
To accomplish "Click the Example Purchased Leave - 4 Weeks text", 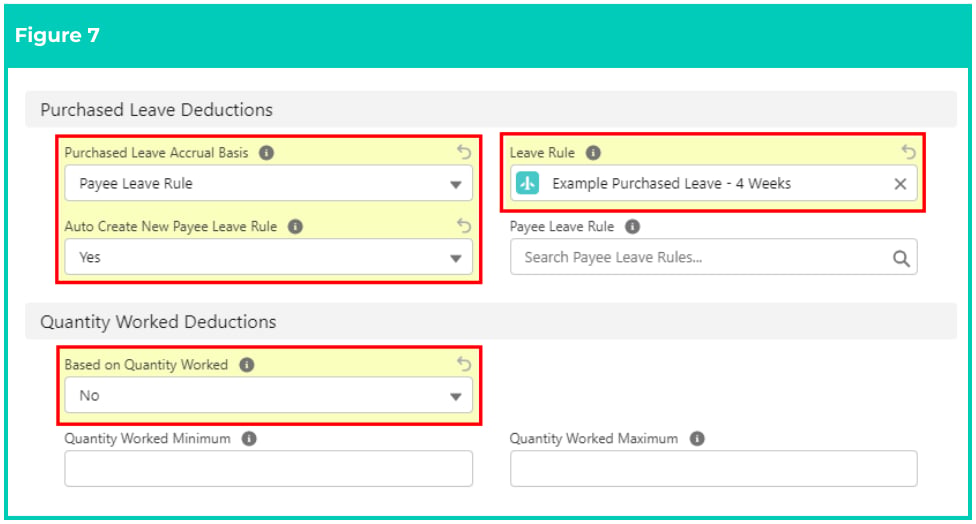I will 672,184.
